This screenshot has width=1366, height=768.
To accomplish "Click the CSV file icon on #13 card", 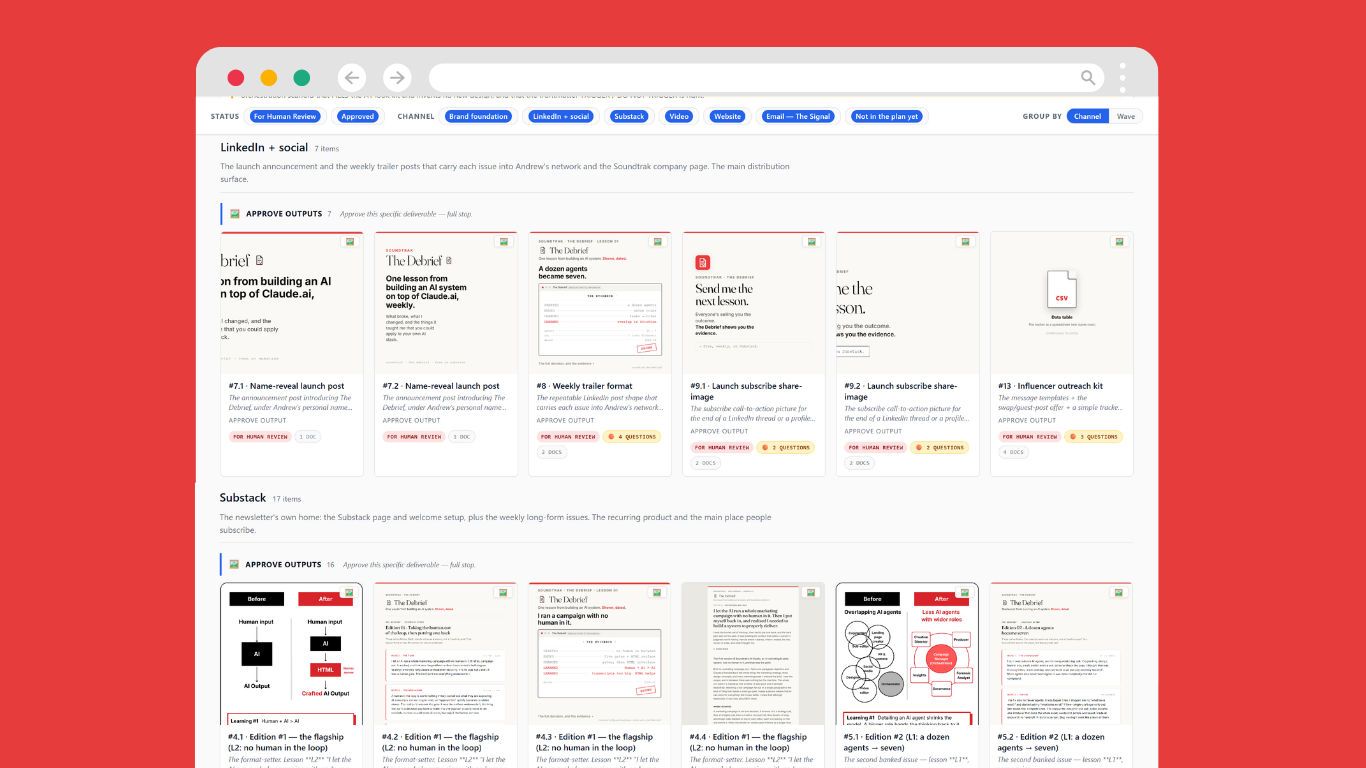I will tap(1061, 289).
